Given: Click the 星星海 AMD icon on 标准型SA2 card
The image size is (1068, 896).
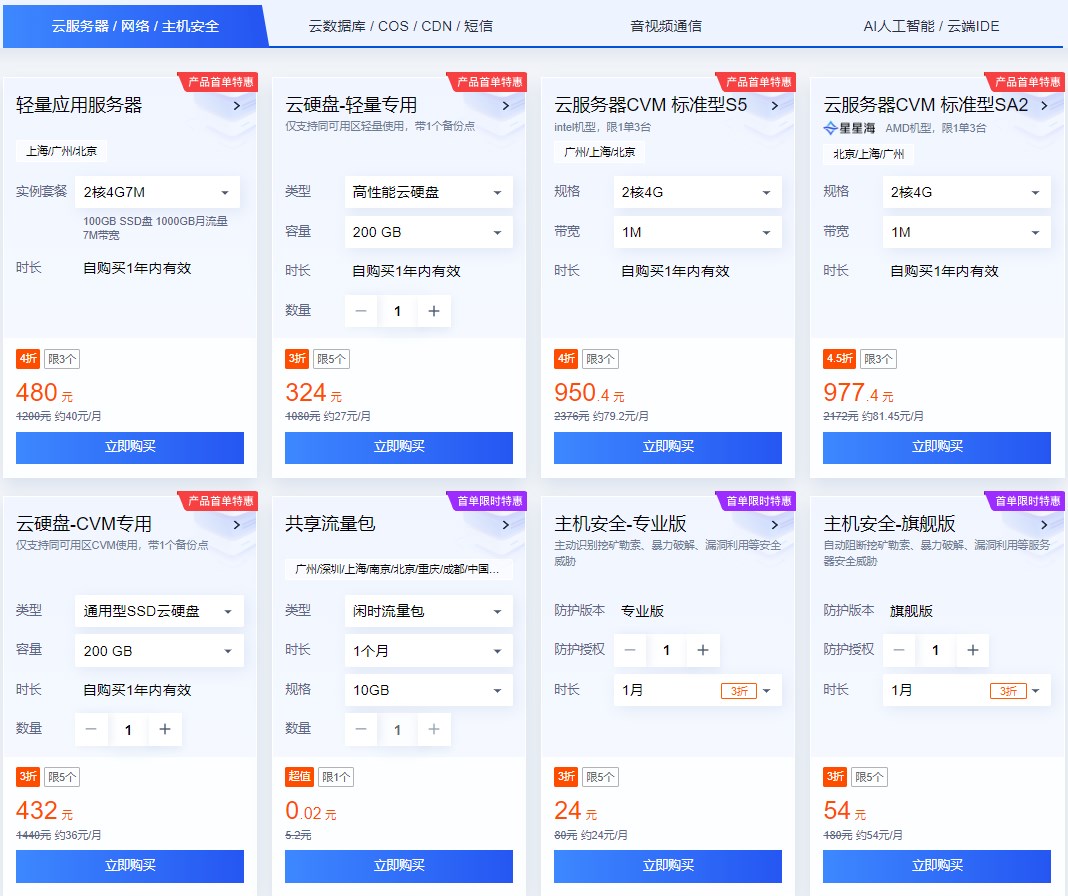Looking at the screenshot, I should [x=828, y=128].
